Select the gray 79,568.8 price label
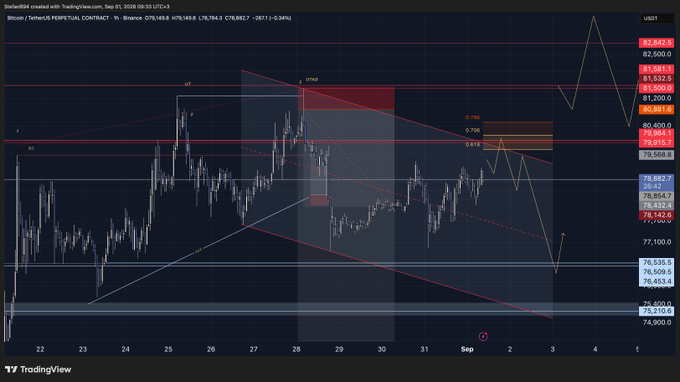This screenshot has width=680, height=382. (656, 155)
